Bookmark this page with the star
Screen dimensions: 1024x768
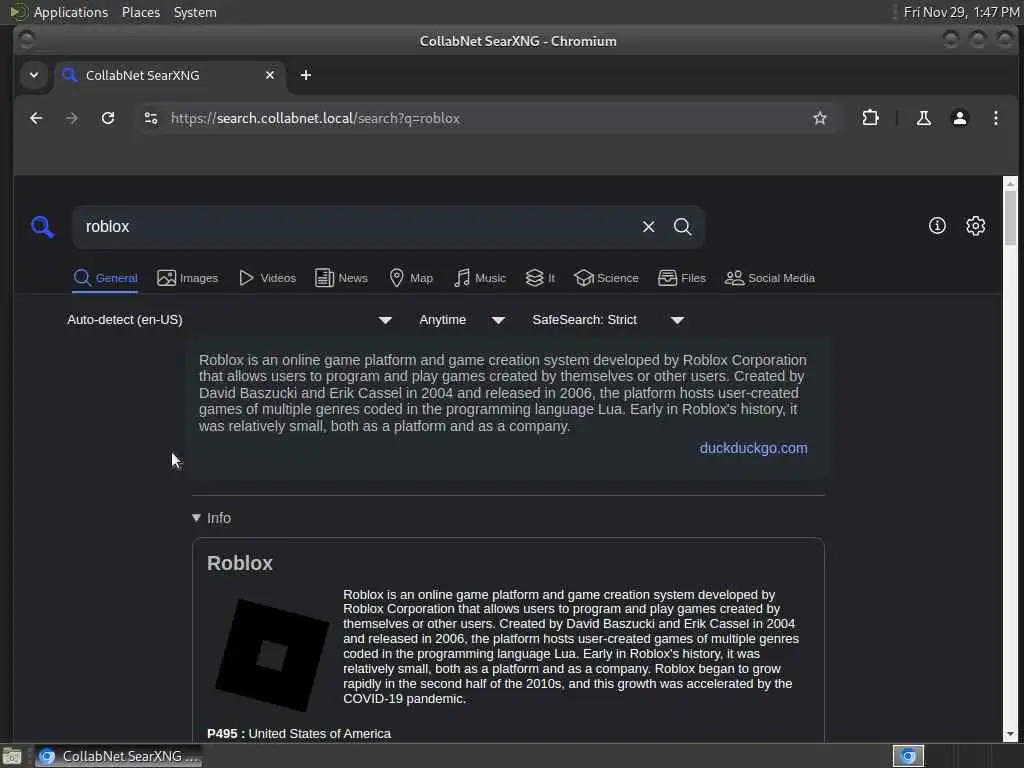(x=820, y=118)
